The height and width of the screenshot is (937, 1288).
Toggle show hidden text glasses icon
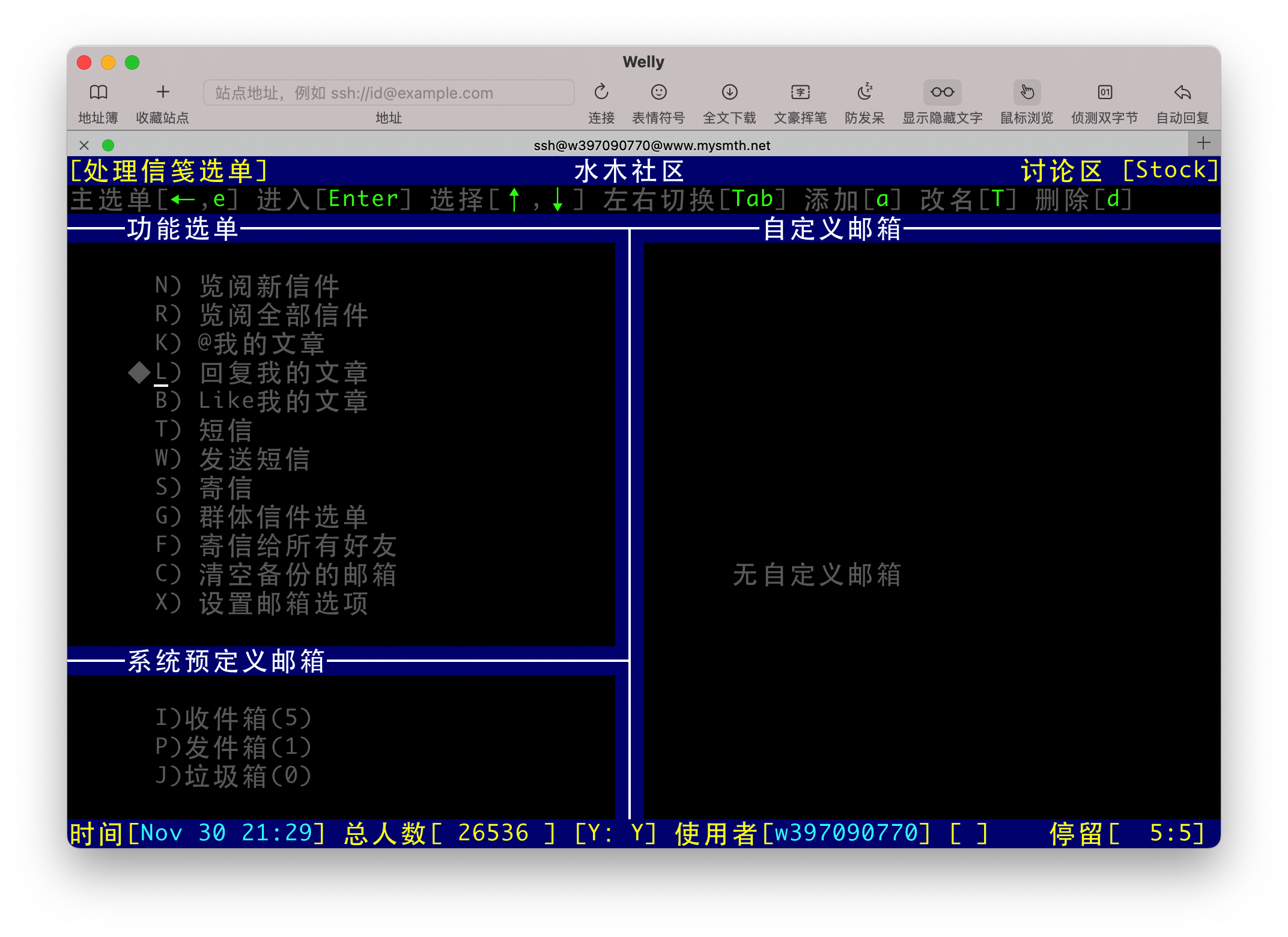(942, 92)
